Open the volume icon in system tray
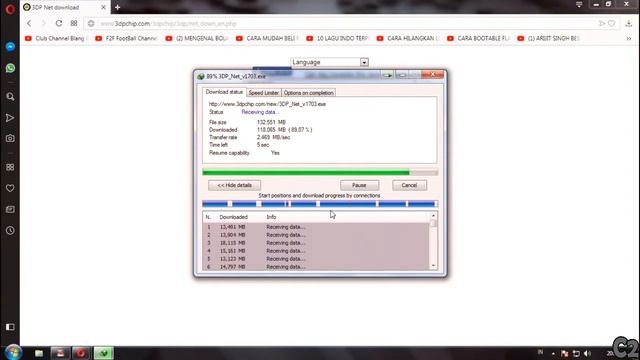The image size is (640, 360). (x=587, y=353)
